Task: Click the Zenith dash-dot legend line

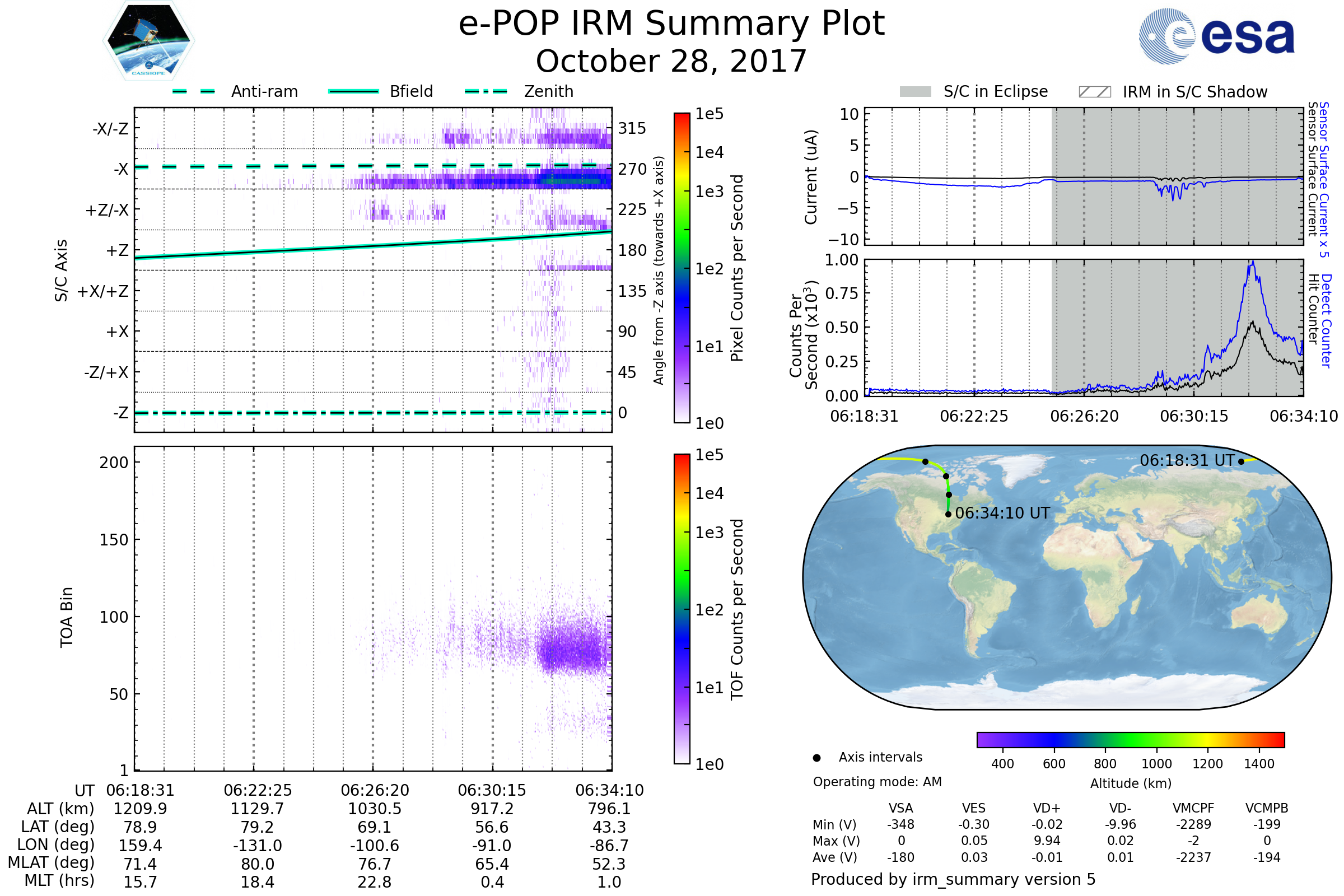Action: (486, 91)
